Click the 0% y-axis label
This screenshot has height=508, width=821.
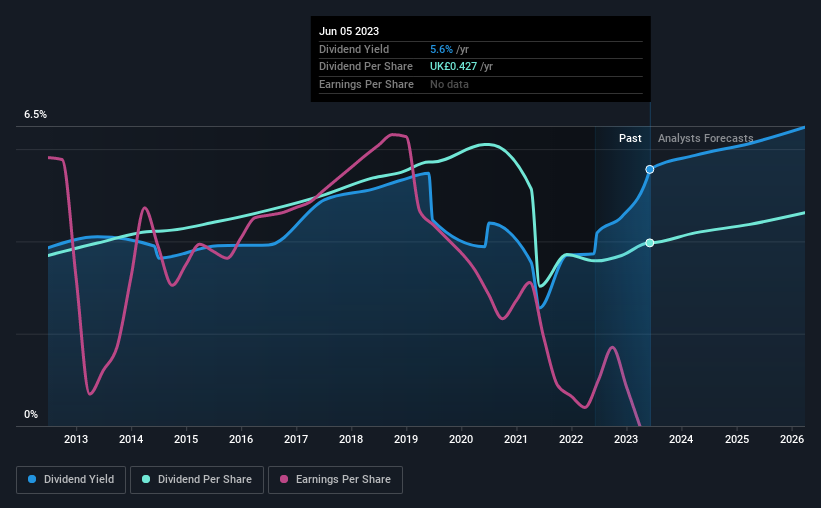point(31,415)
